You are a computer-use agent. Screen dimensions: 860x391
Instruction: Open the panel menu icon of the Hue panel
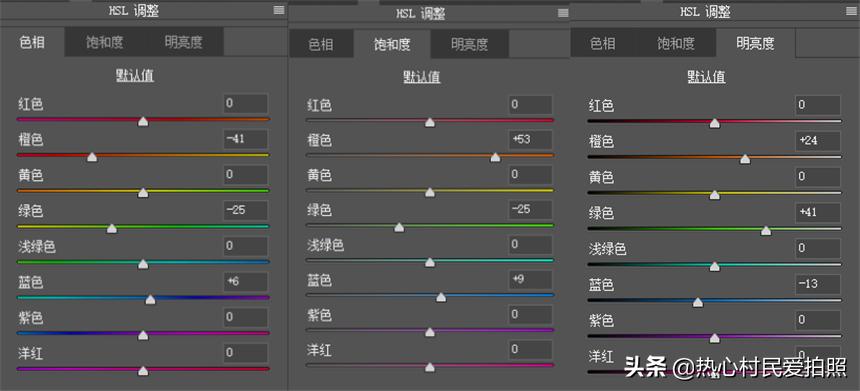[279, 10]
